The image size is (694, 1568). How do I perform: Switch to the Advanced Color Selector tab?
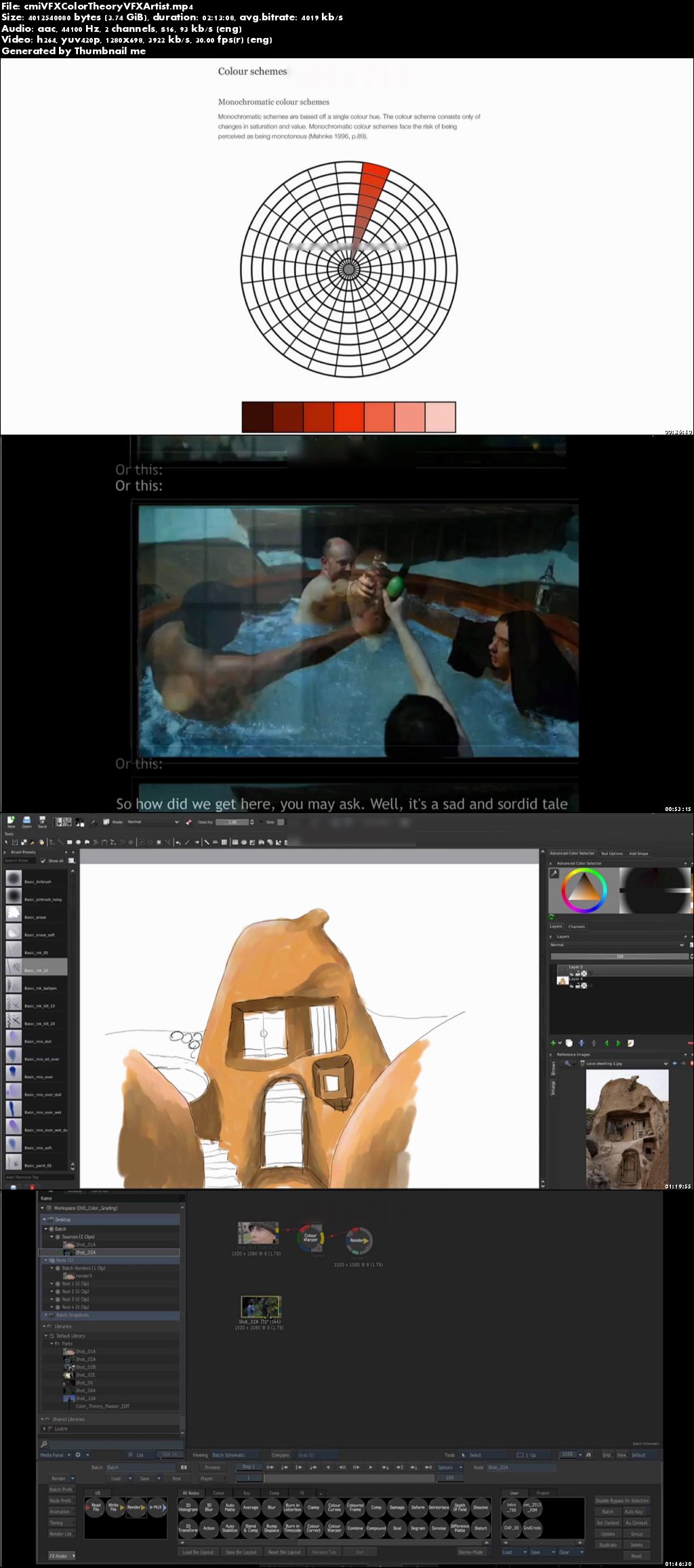pyautogui.click(x=572, y=853)
